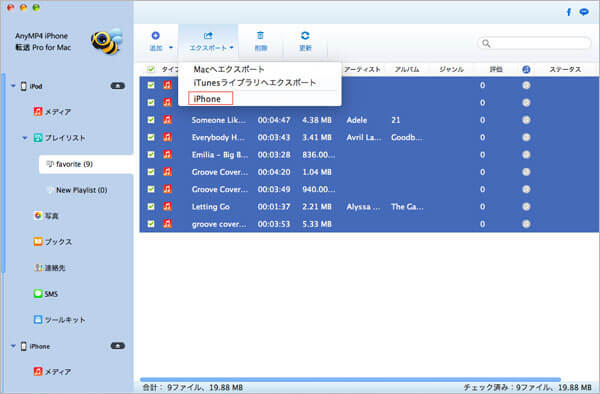The height and width of the screenshot is (394, 600).
Task: Select iPod device in the sidebar
Action: [x=32, y=86]
